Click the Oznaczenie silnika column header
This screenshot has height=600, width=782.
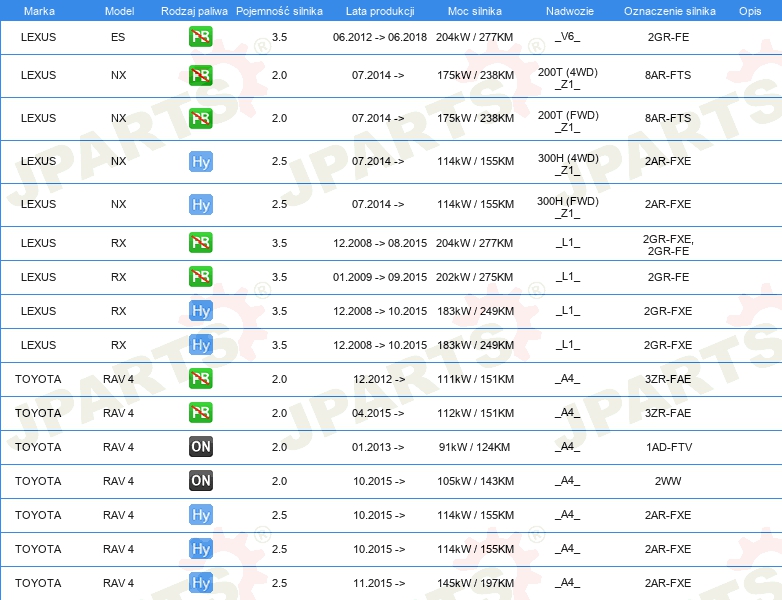(x=668, y=11)
